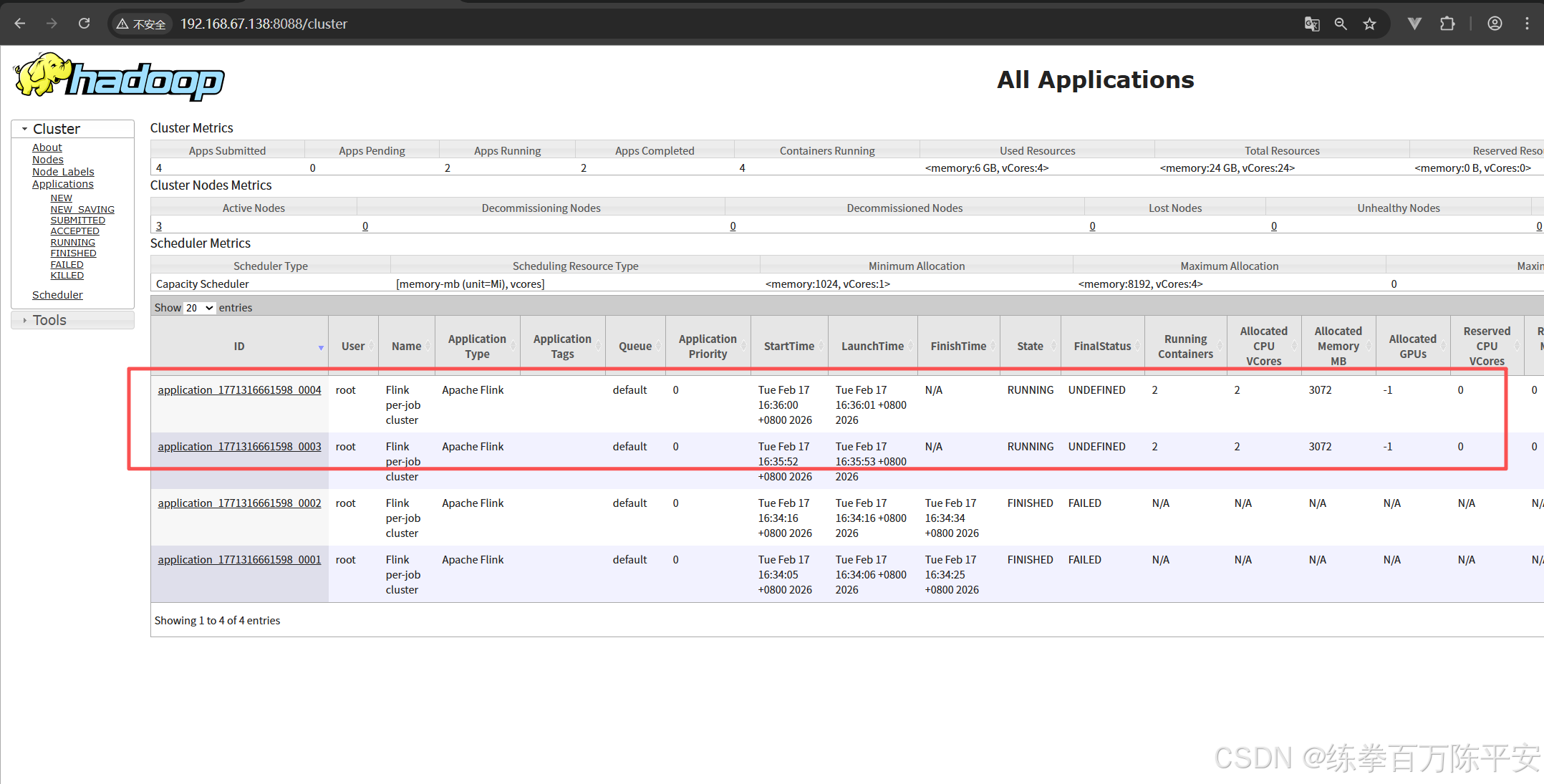This screenshot has height=784, width=1544.
Task: Click the browser forward arrow
Action: point(52,24)
